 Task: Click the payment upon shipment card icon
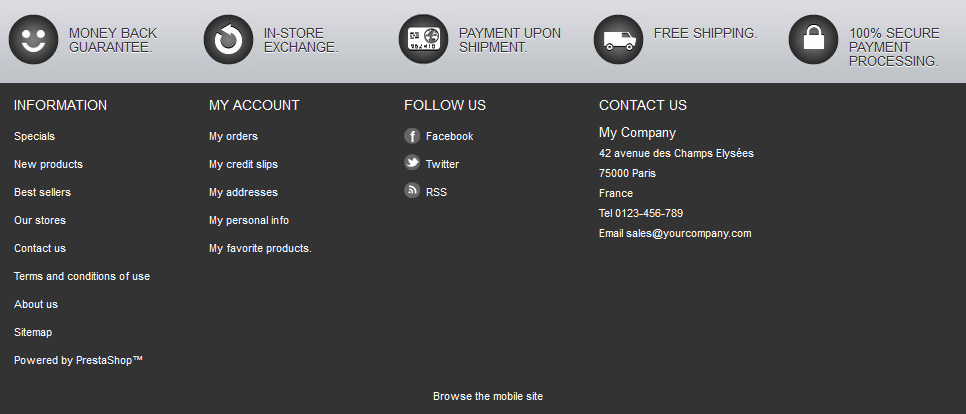423,40
